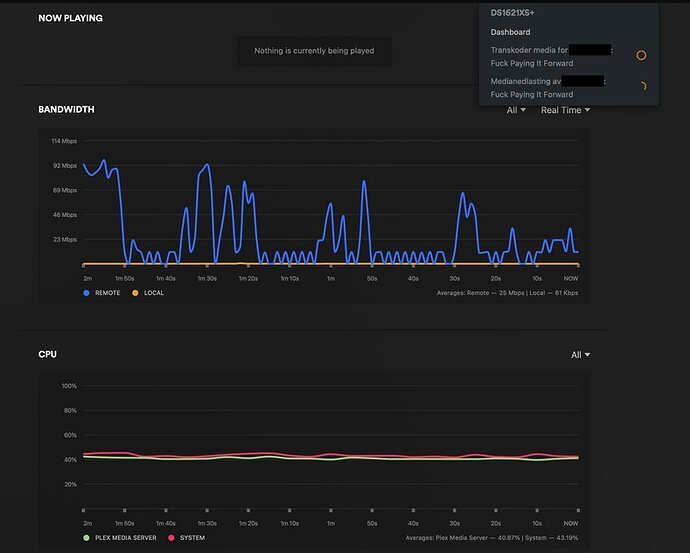Image resolution: width=690 pixels, height=553 pixels.
Task: Select the DS1621XS+ server name
Action: tap(513, 13)
